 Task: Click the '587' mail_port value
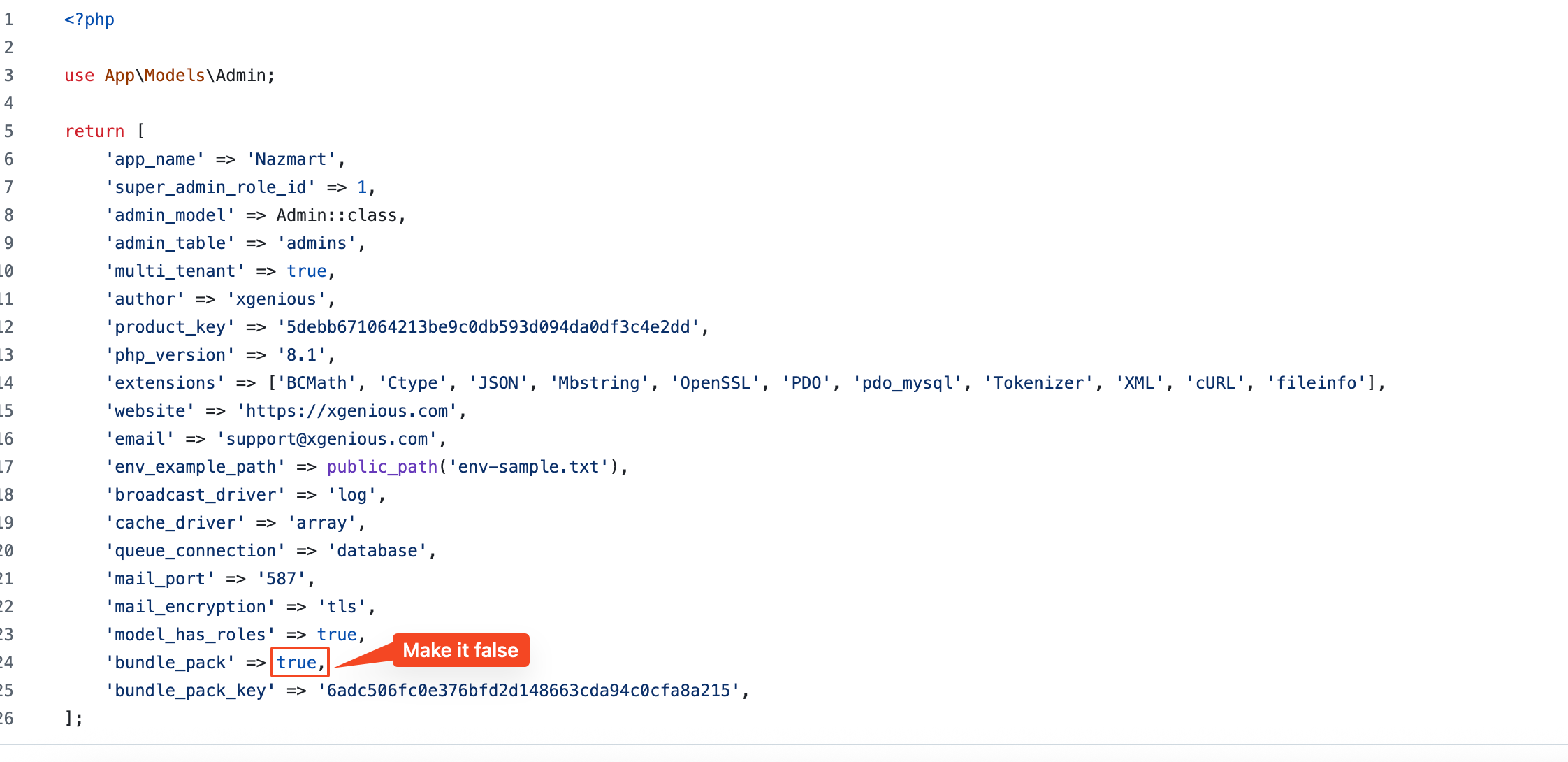click(x=282, y=579)
